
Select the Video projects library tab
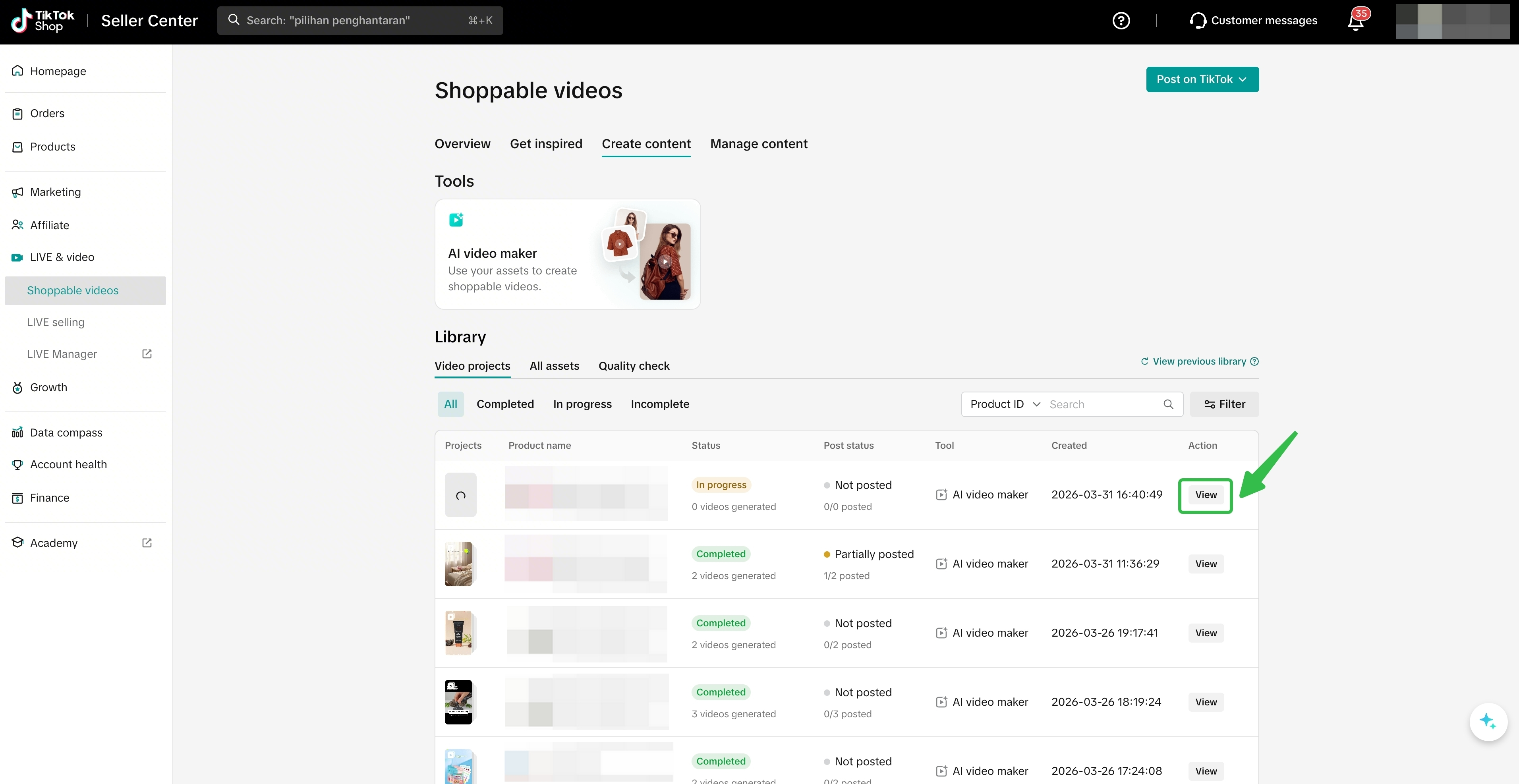tap(472, 366)
